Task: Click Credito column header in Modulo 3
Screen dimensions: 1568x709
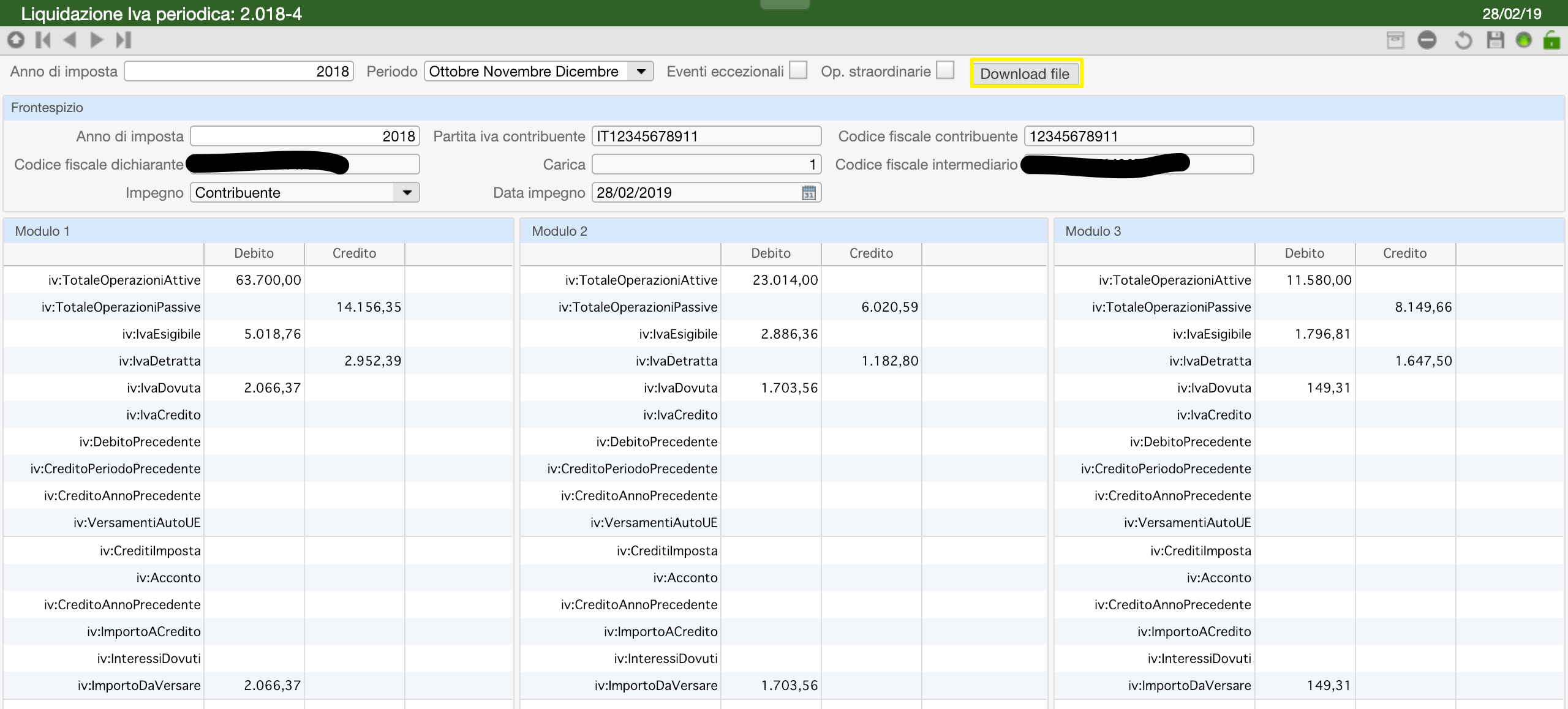Action: tap(1405, 253)
